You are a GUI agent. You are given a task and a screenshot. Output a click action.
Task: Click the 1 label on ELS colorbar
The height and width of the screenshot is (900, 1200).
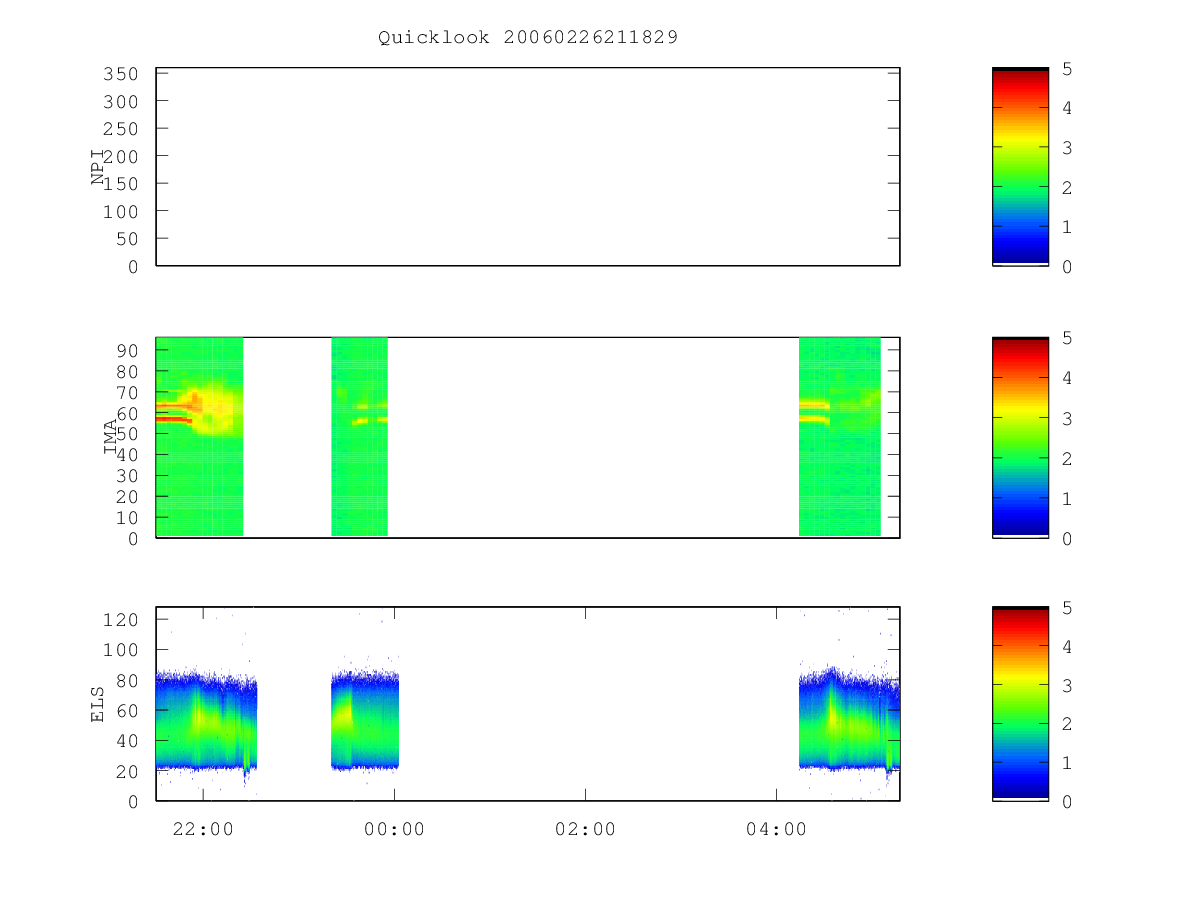point(1067,763)
